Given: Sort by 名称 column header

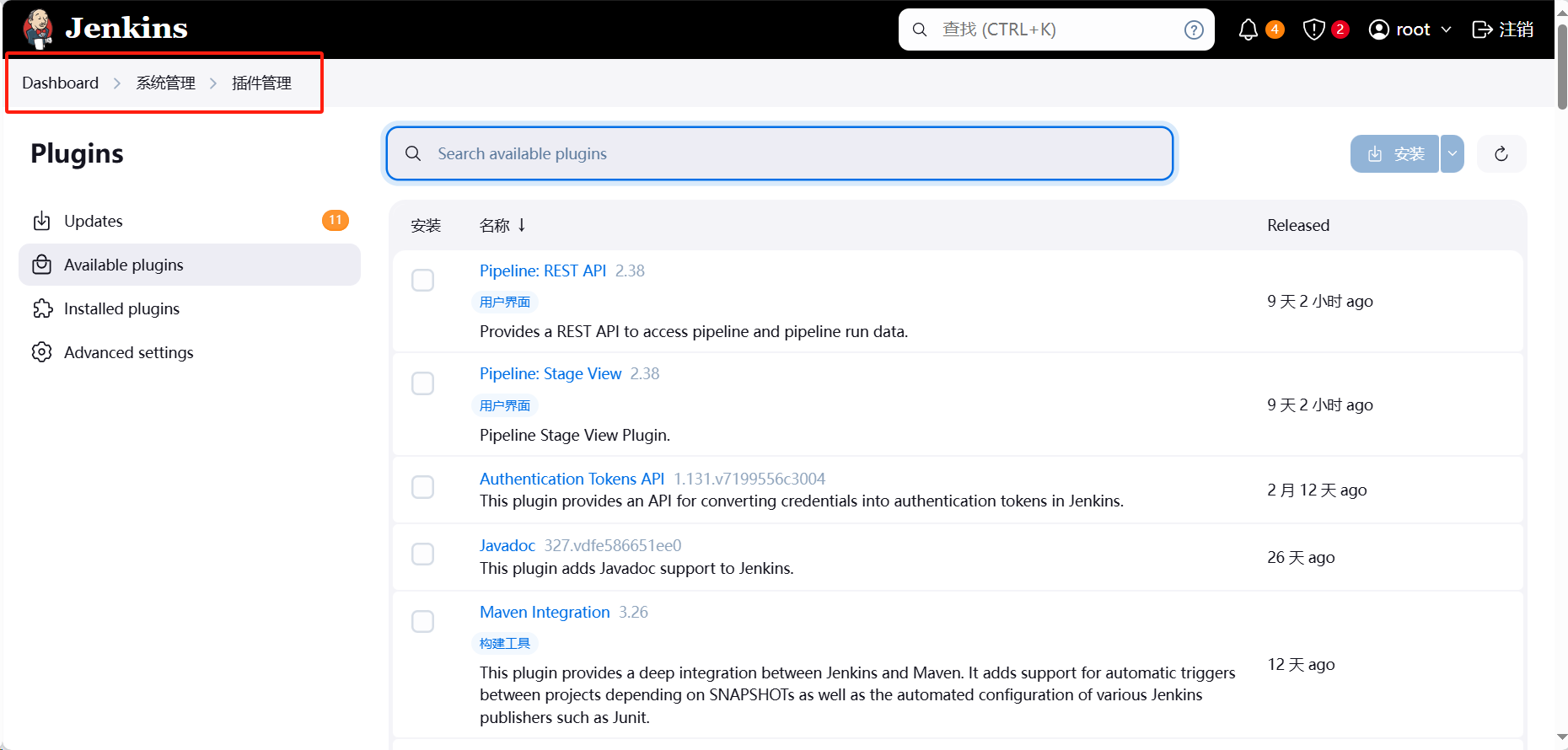Looking at the screenshot, I should [x=502, y=225].
